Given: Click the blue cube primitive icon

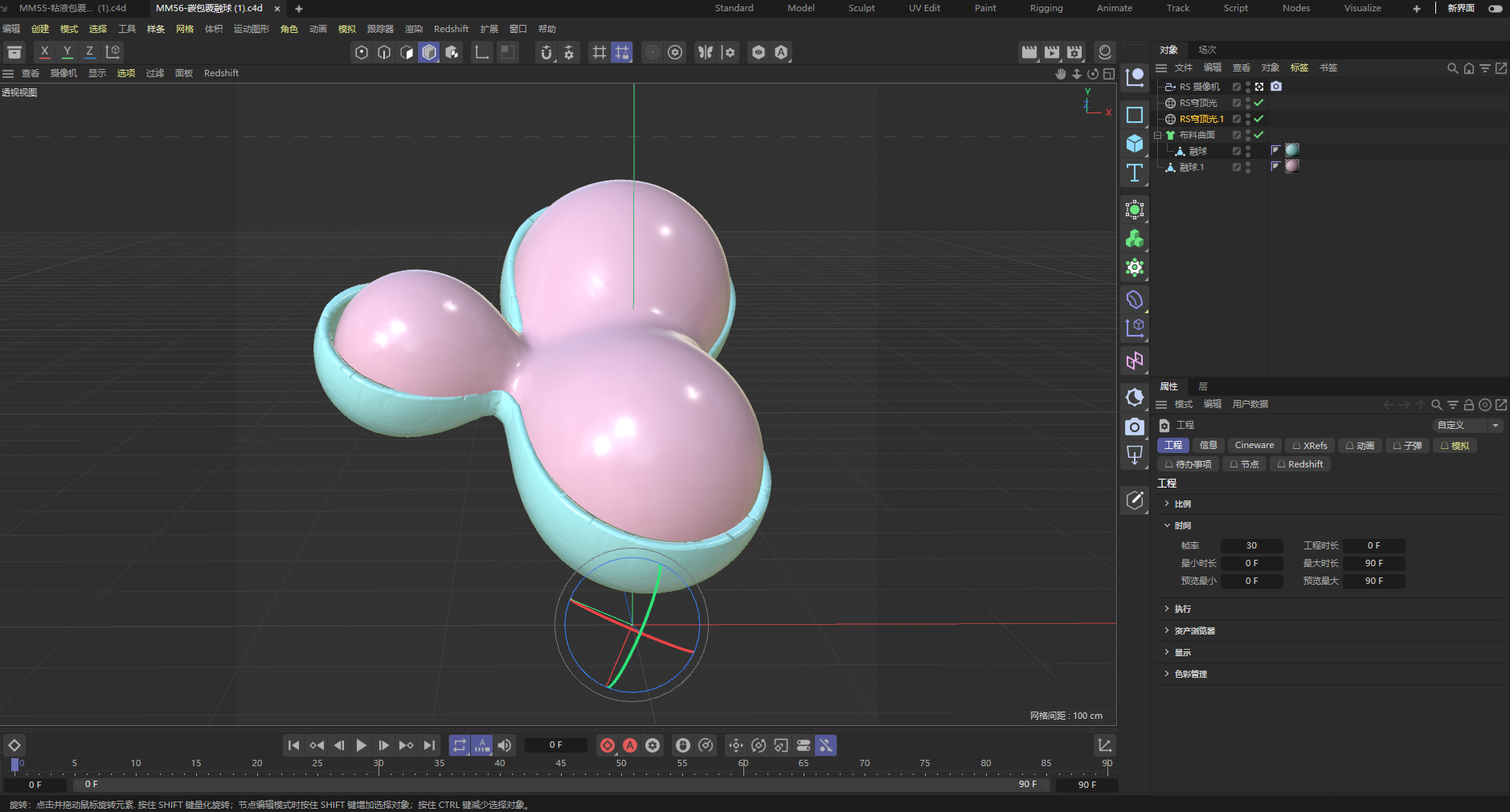Looking at the screenshot, I should pos(1135,144).
